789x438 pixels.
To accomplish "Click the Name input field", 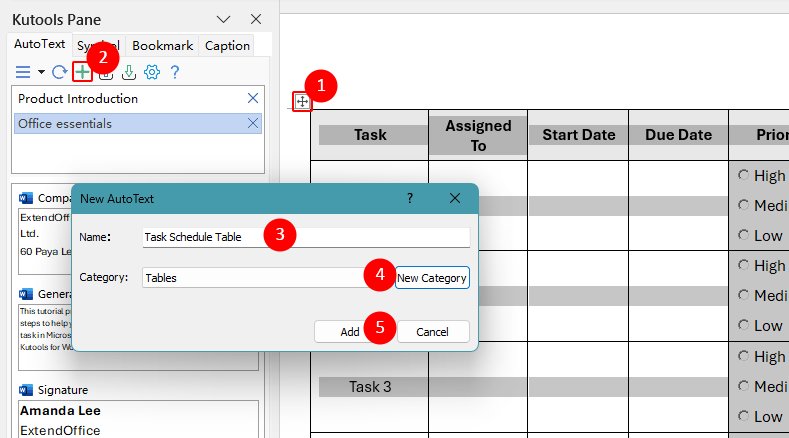I will (306, 237).
